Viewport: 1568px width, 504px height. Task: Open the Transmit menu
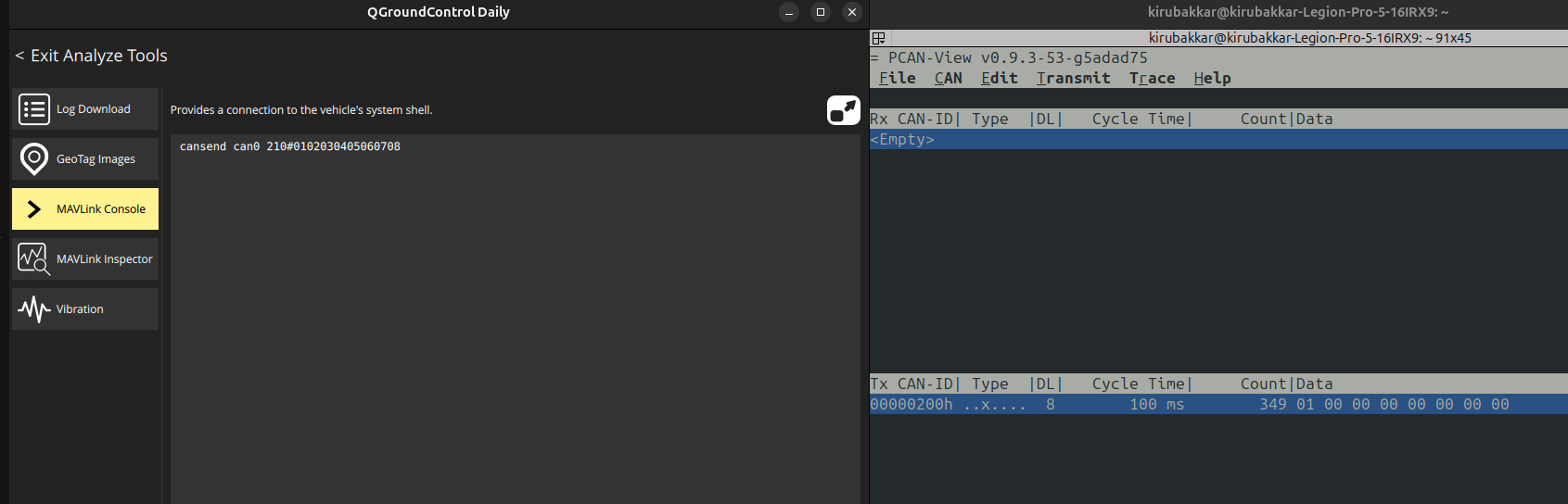(1073, 79)
